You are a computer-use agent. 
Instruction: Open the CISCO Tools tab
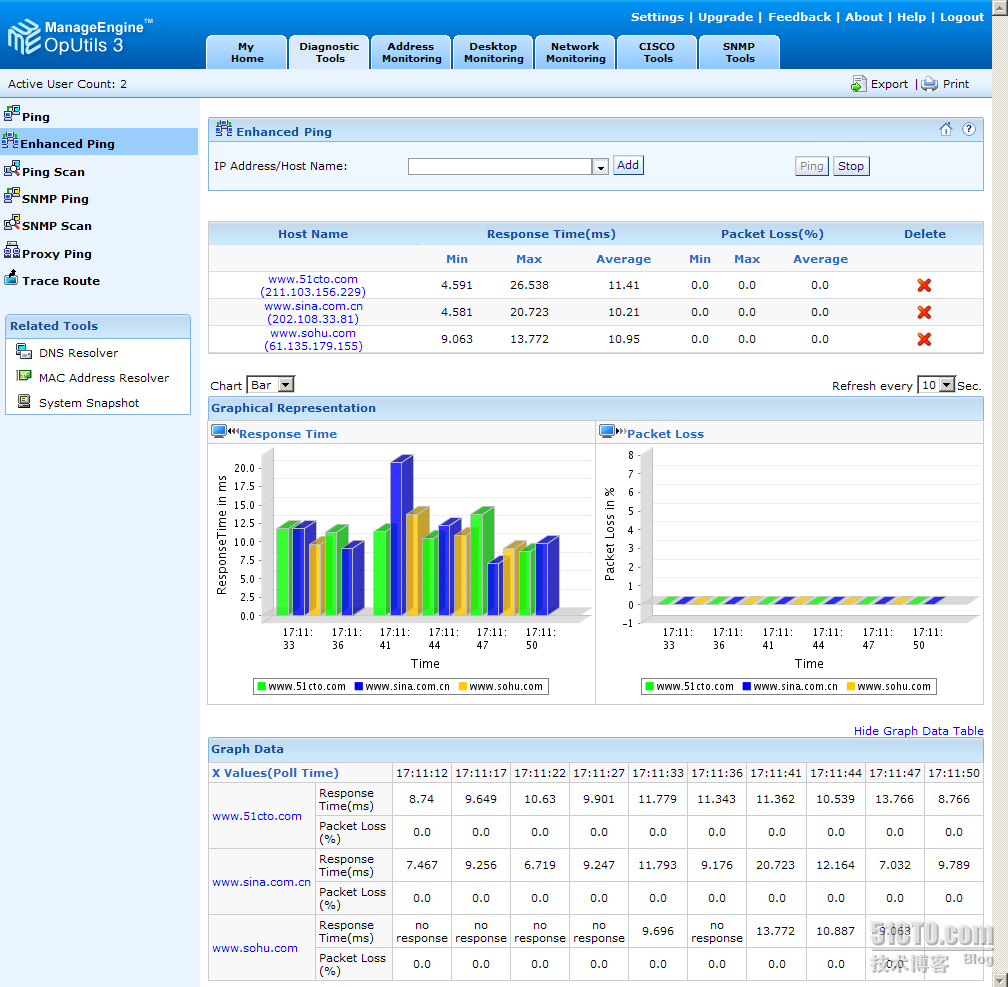click(657, 52)
